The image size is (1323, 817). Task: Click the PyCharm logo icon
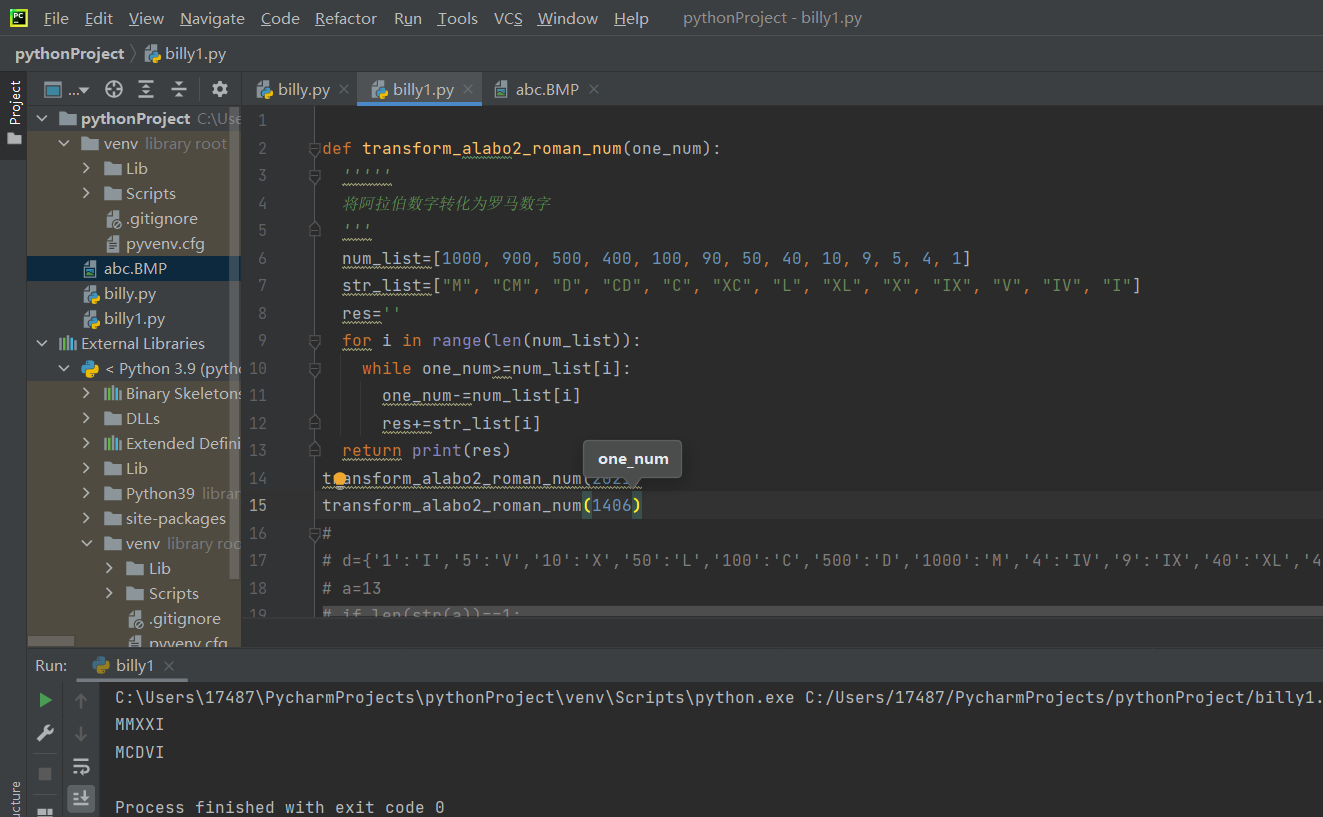[x=19, y=18]
